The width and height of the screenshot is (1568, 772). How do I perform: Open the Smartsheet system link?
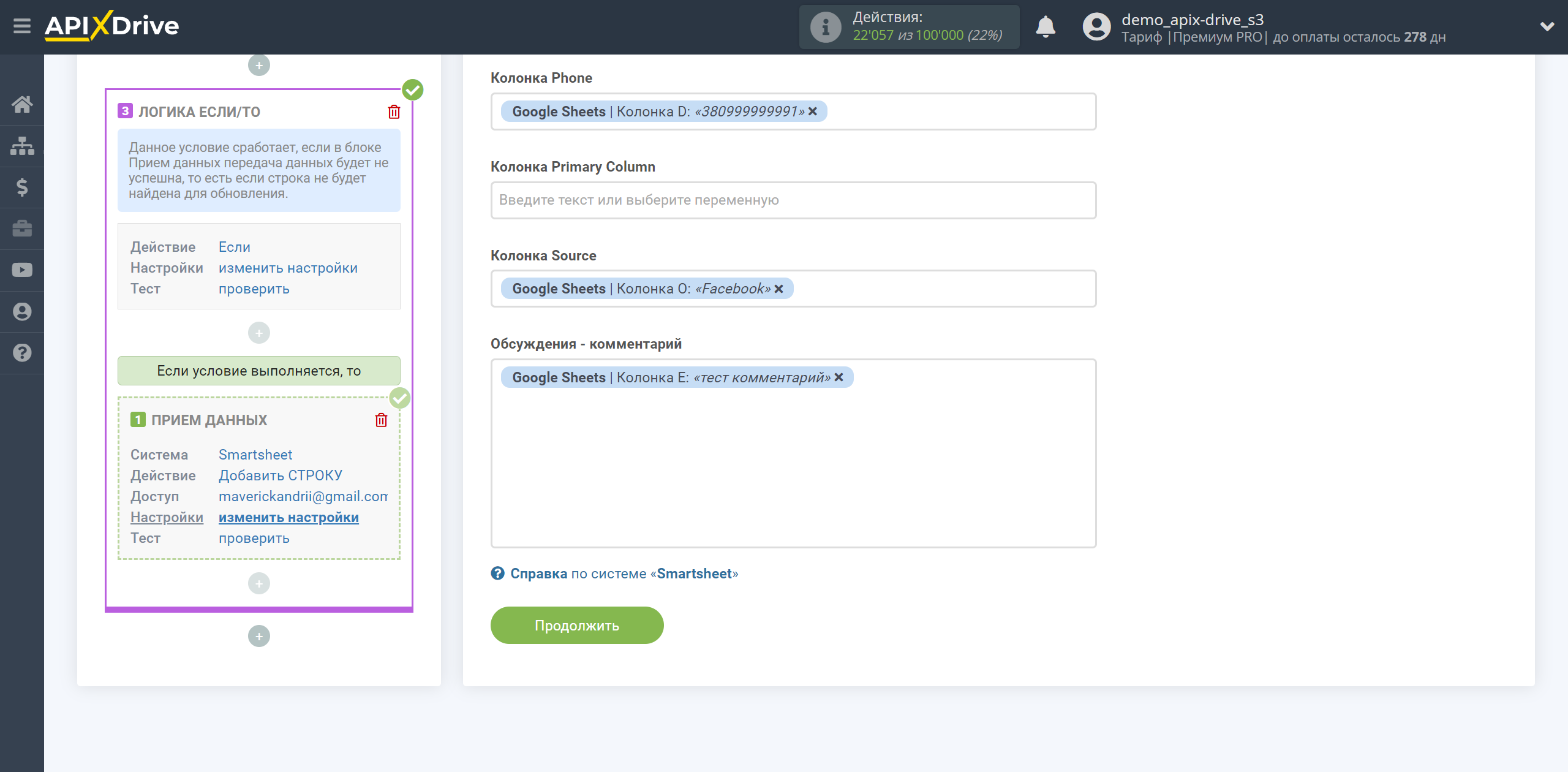point(255,455)
